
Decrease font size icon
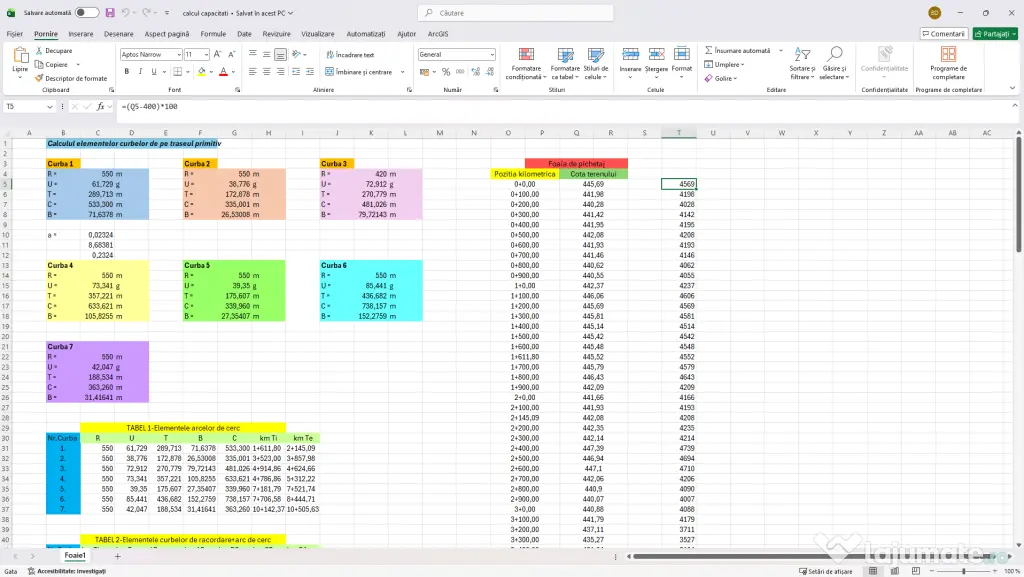click(x=231, y=54)
